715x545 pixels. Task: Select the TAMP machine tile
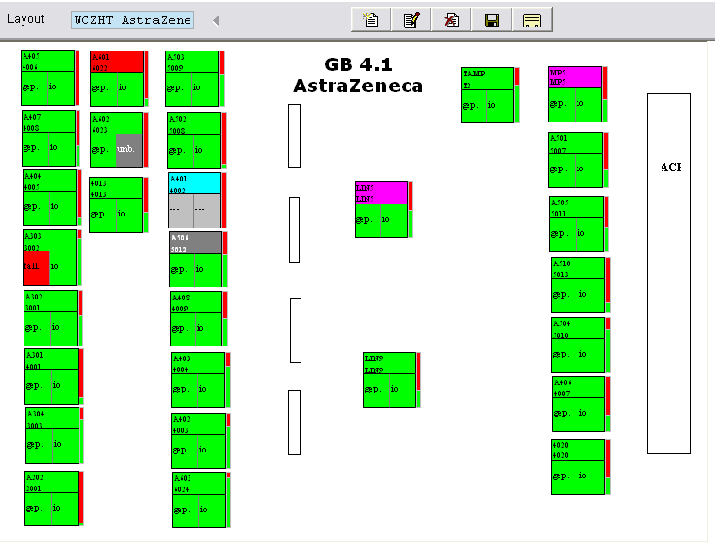487,95
